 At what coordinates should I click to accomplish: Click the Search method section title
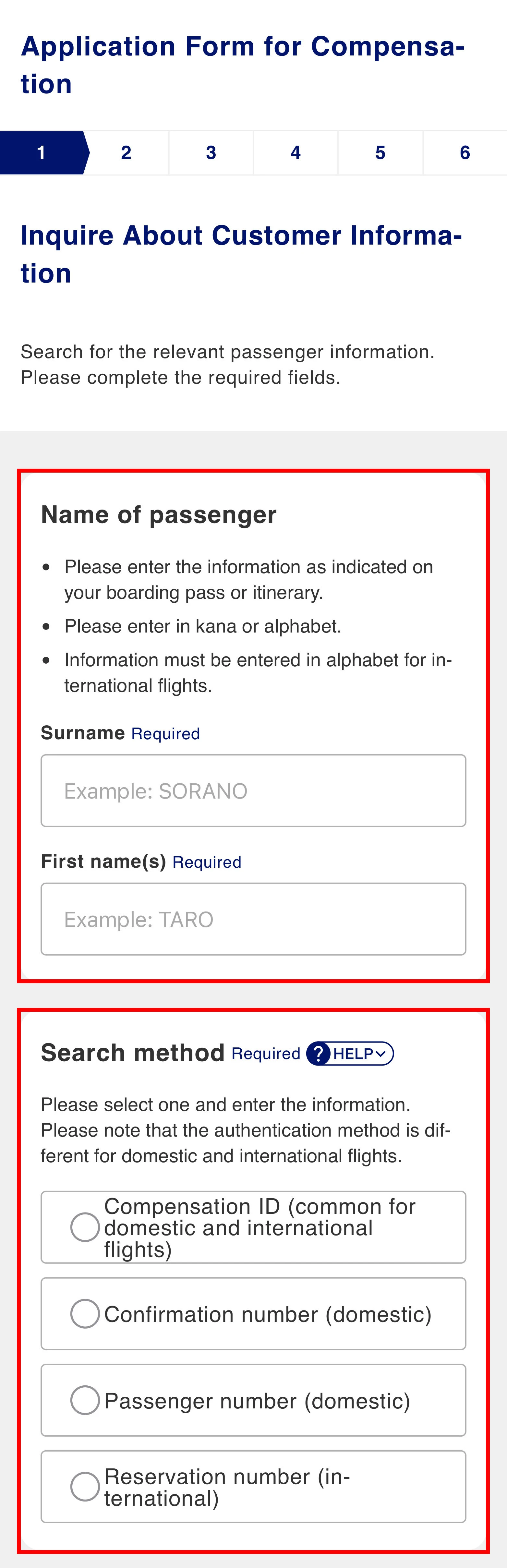[133, 1053]
